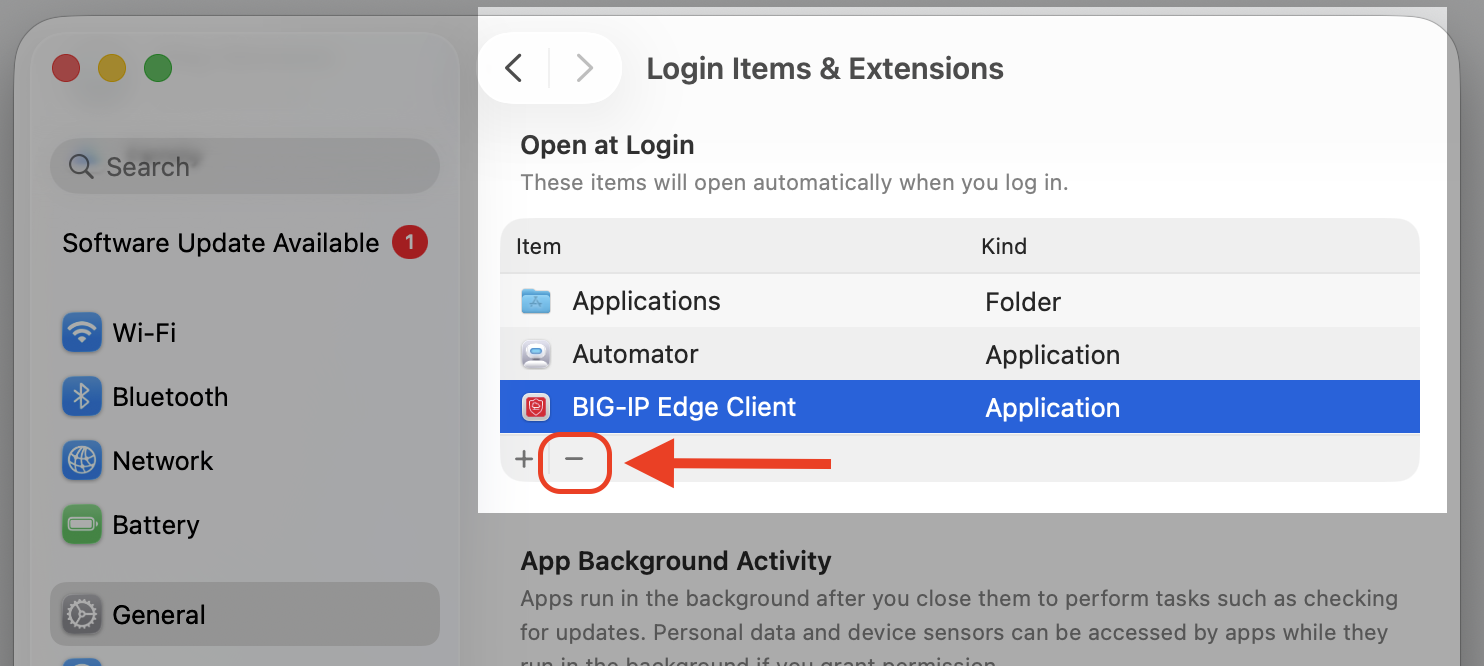Select the Automator row name
The image size is (1484, 666).
pos(635,354)
